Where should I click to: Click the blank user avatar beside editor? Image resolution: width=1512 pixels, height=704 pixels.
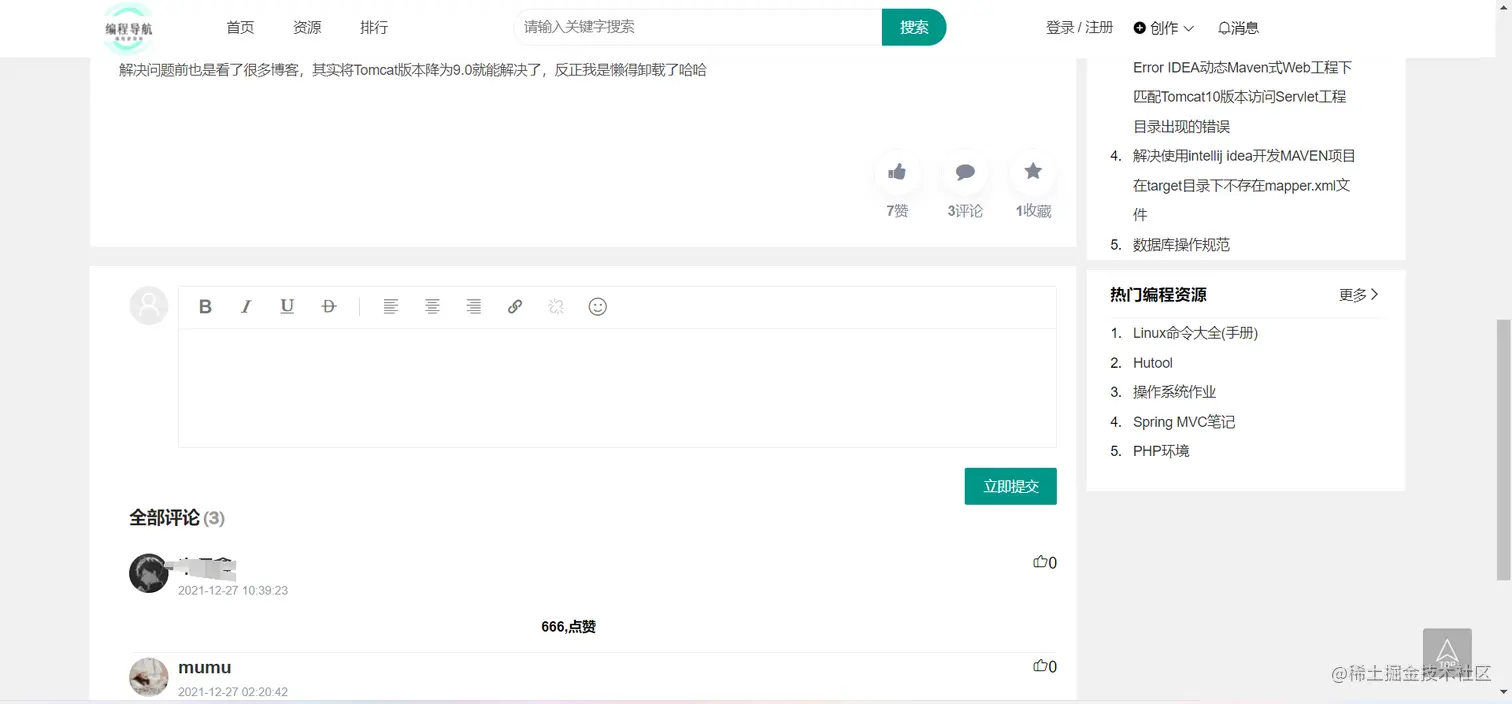[x=149, y=305]
